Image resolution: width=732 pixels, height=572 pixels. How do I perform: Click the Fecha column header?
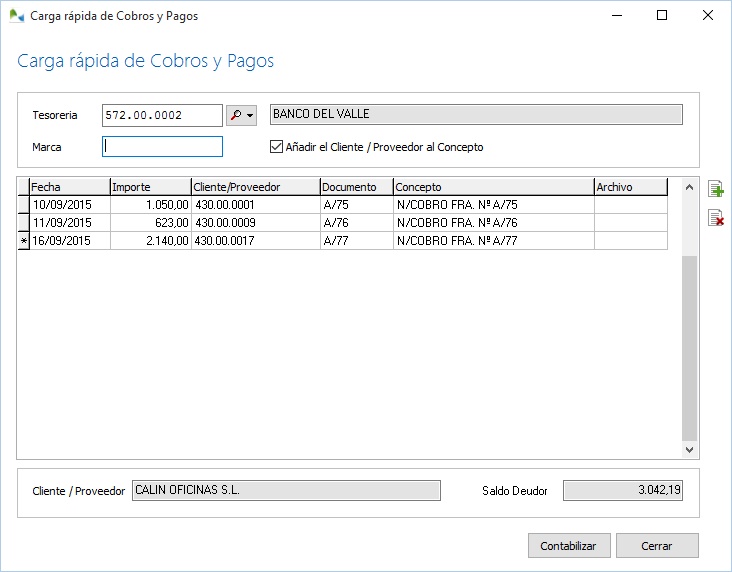coord(68,187)
